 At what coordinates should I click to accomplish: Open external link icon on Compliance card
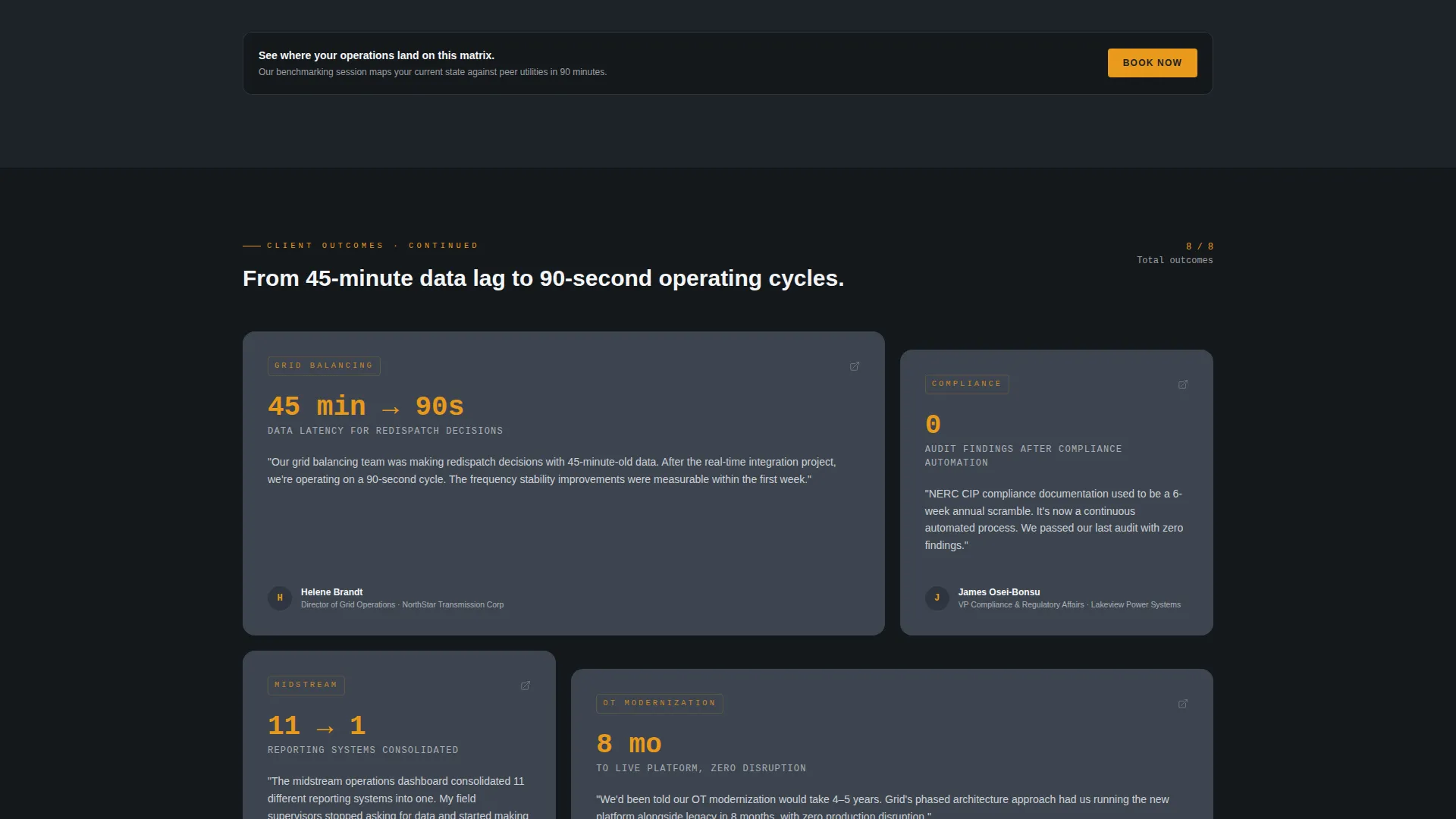tap(1183, 384)
